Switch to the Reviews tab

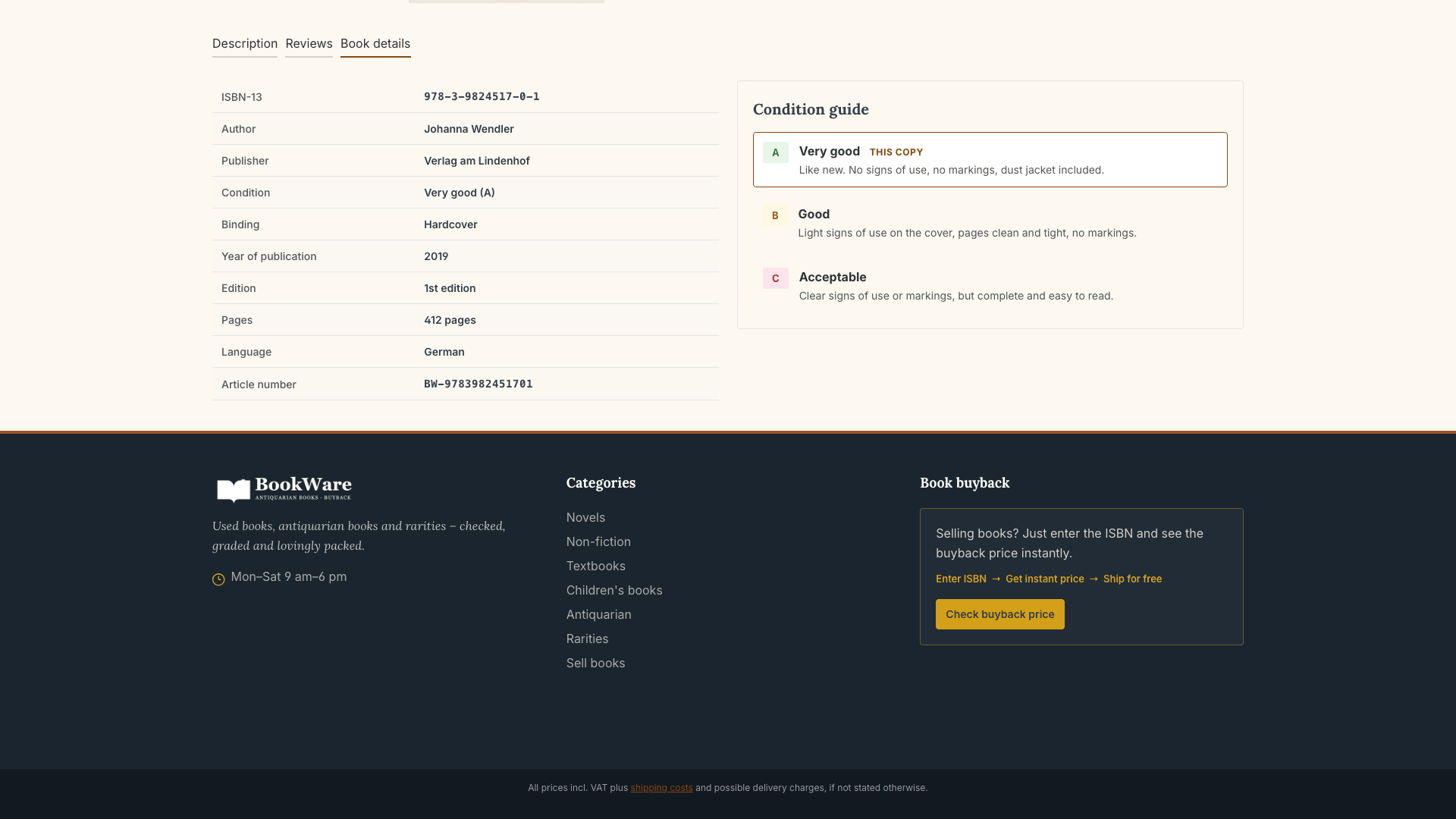click(x=309, y=44)
